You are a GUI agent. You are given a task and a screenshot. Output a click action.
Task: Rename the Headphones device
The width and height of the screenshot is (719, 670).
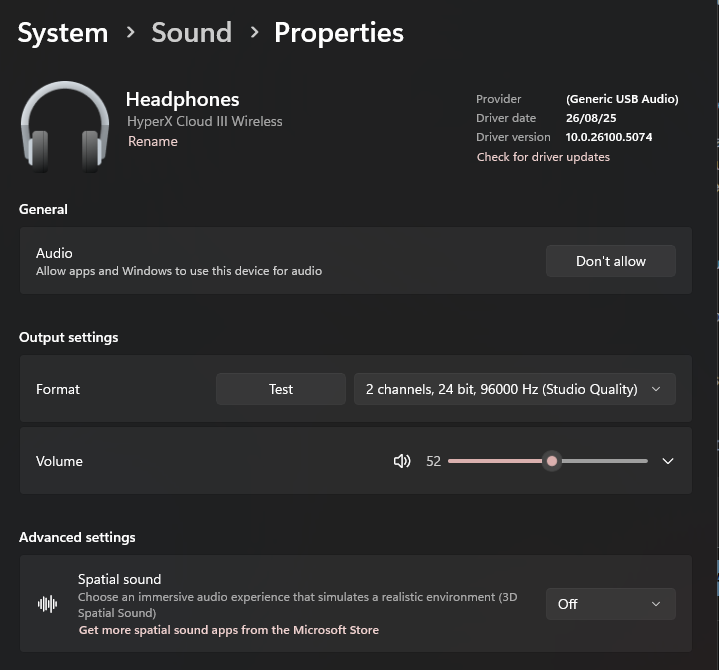click(x=153, y=141)
